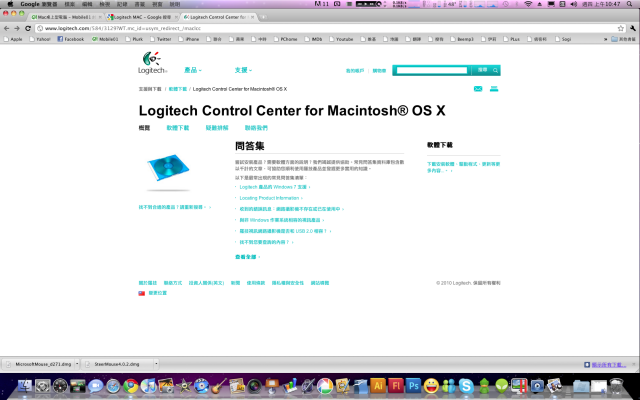Open the 檔案 menu
The height and width of the screenshot is (400, 640).
click(70, 4)
